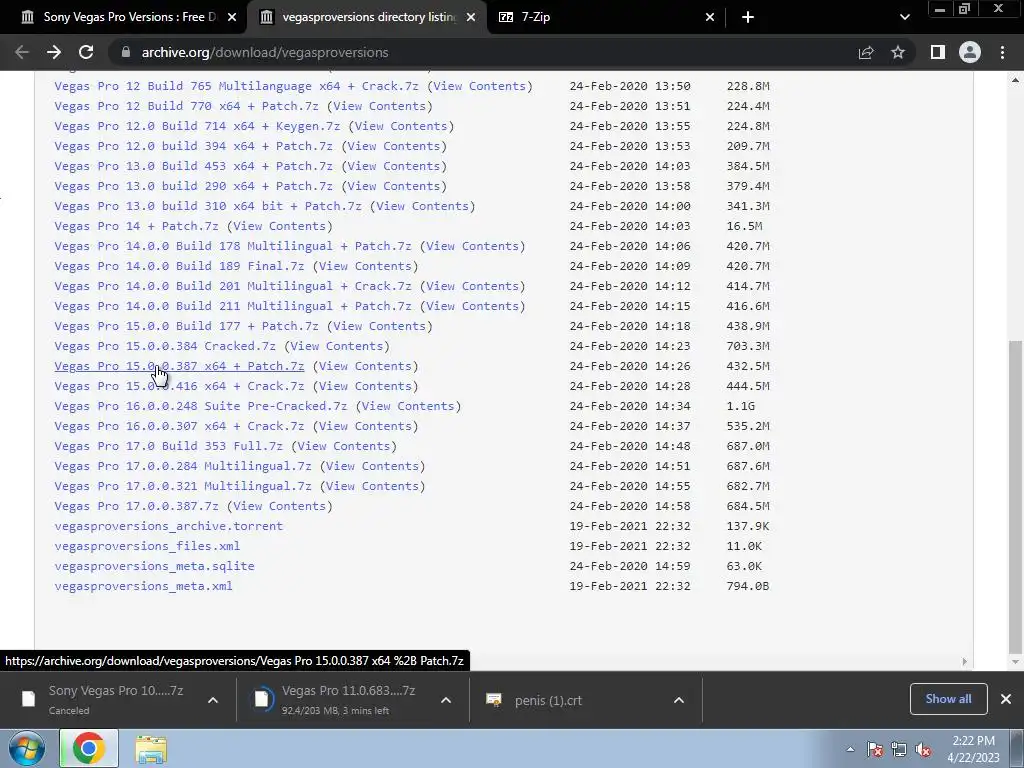Download Vegas Pro 12.0 Build 714 x64 + Keygen.7z
This screenshot has height=768, width=1024.
pos(197,126)
